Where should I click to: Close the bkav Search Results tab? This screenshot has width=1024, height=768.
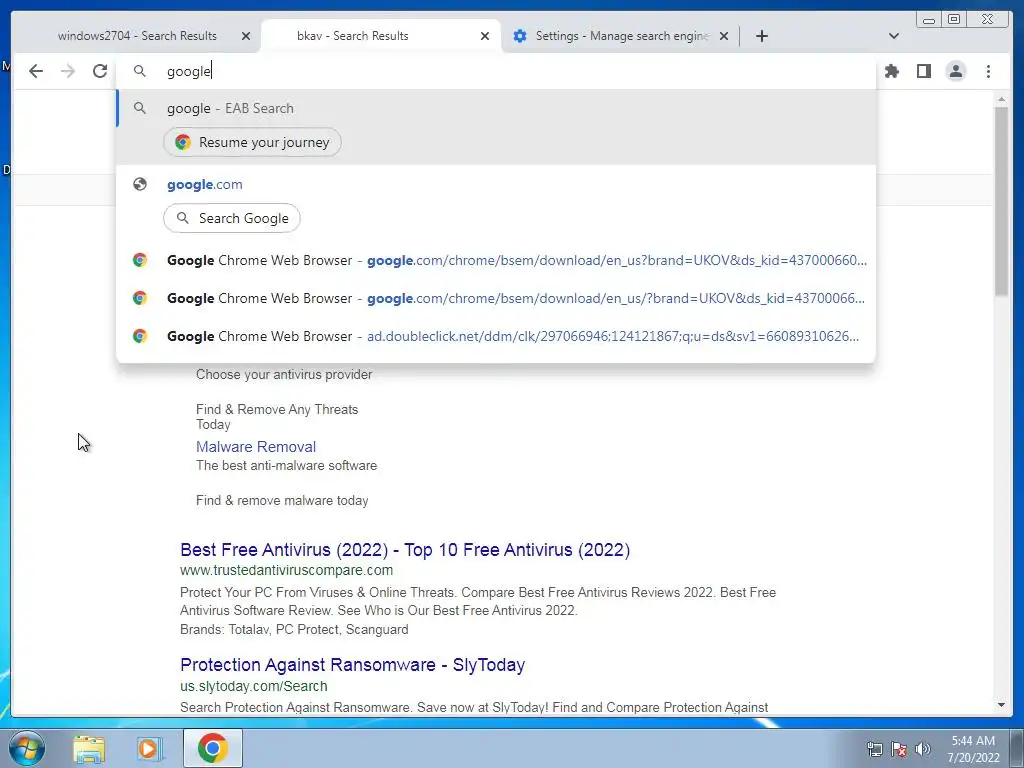[x=485, y=36]
